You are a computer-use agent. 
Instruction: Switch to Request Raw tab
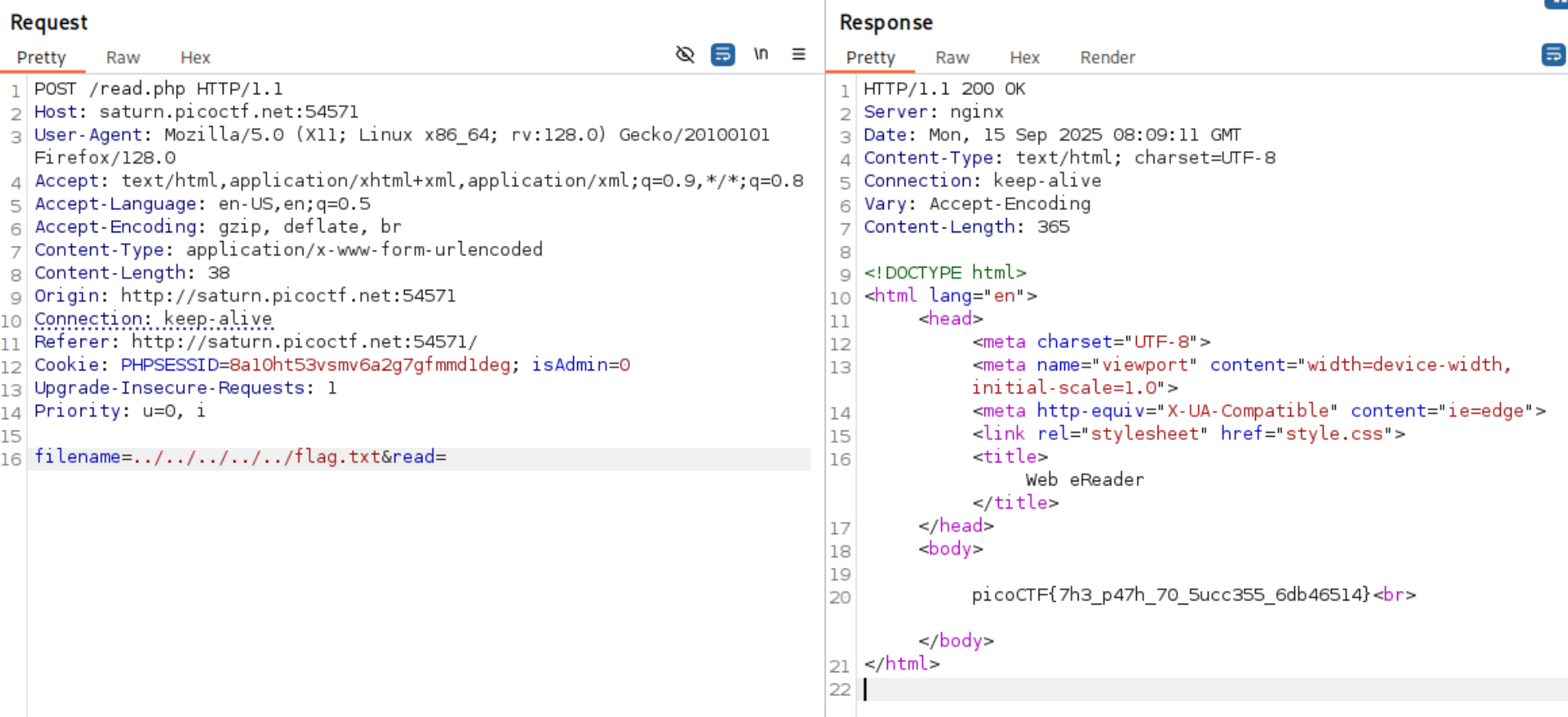(x=123, y=57)
